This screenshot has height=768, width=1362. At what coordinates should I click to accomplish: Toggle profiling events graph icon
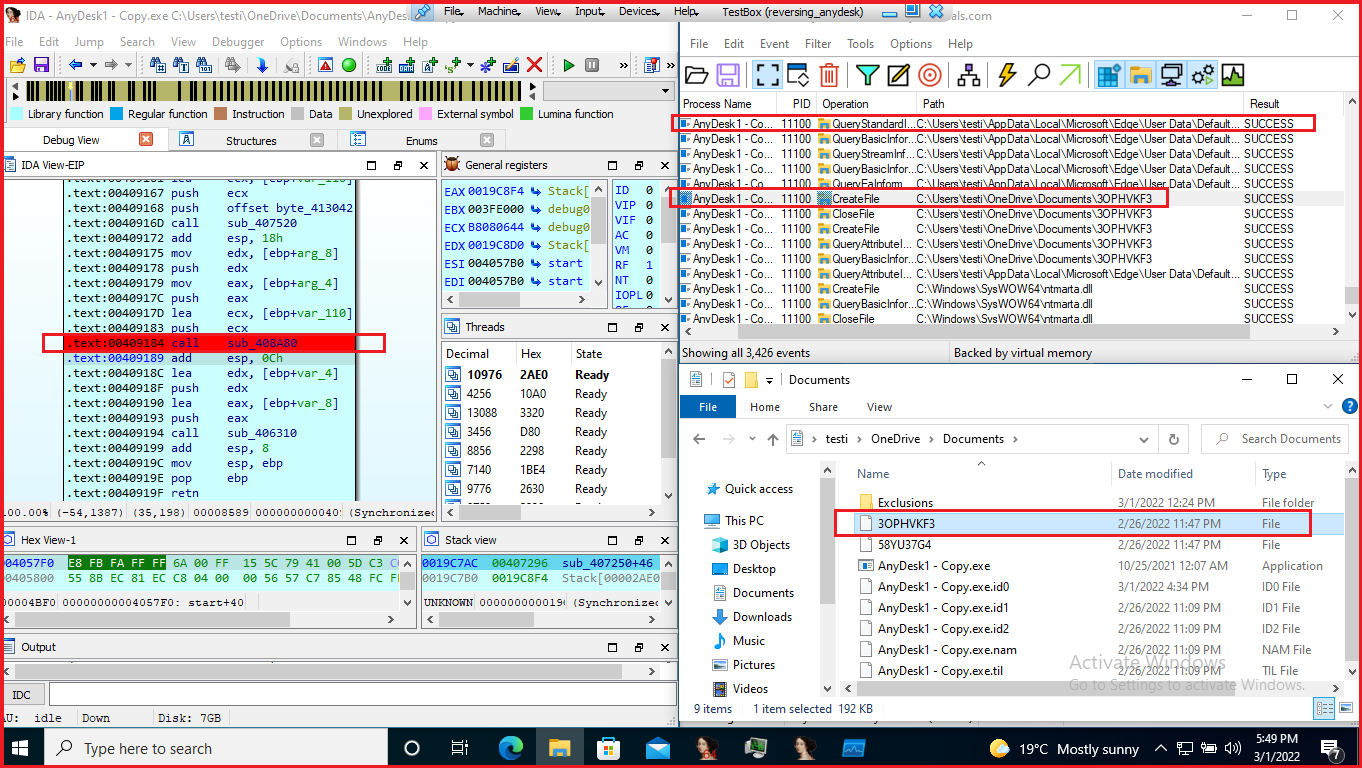[x=1233, y=75]
